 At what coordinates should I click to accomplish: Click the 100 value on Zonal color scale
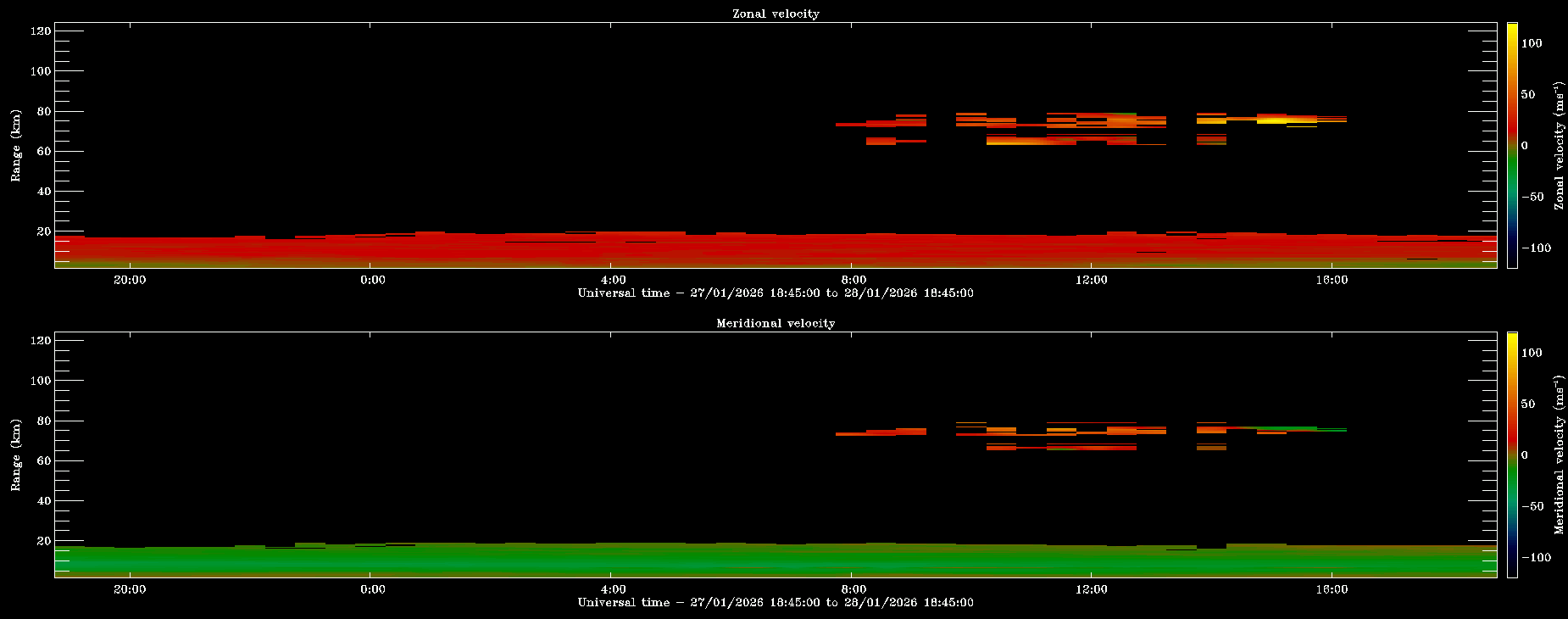(x=1532, y=43)
